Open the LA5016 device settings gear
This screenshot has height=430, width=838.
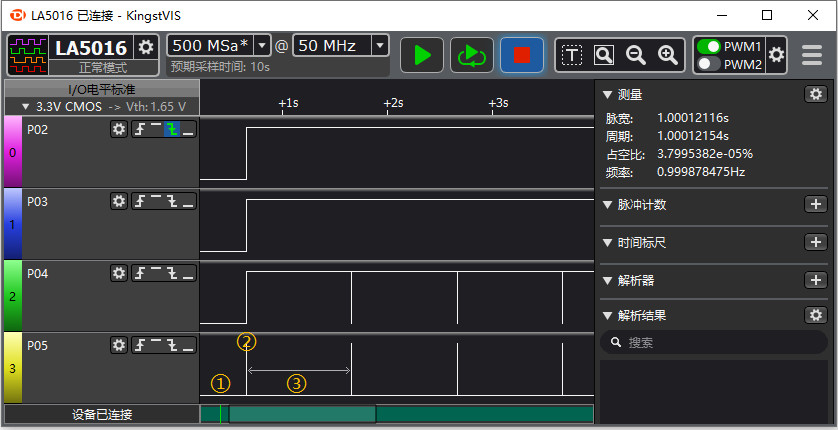[x=146, y=47]
